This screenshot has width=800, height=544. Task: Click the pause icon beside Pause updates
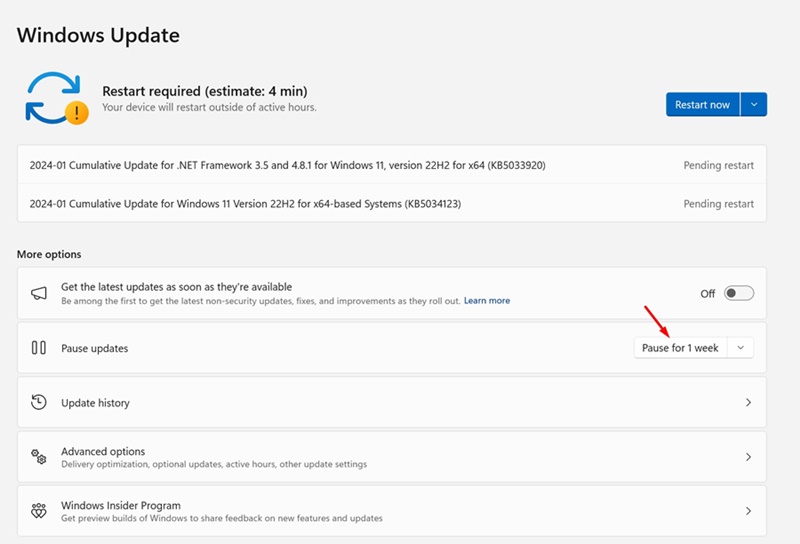(x=39, y=348)
